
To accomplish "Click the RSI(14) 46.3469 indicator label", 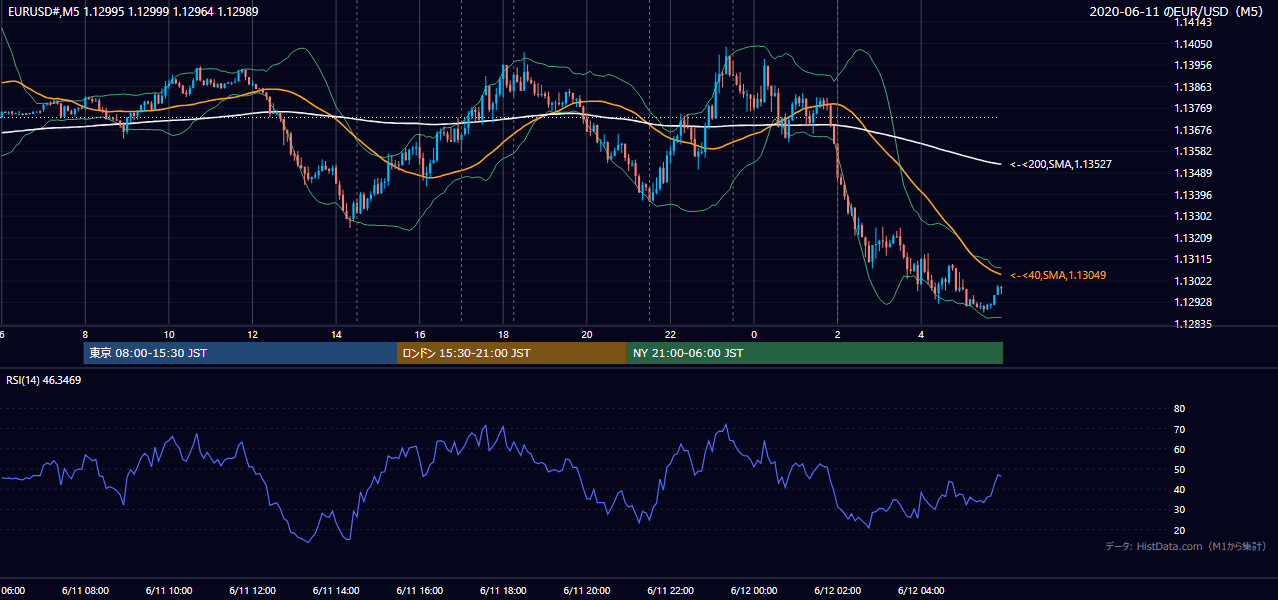I will (x=44, y=381).
